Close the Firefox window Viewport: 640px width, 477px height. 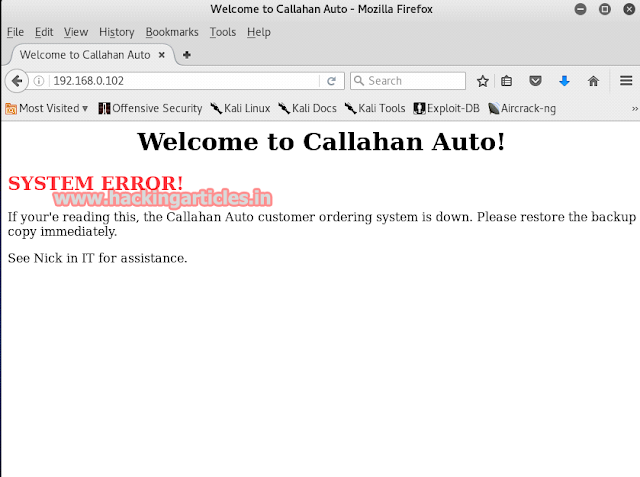629,9
